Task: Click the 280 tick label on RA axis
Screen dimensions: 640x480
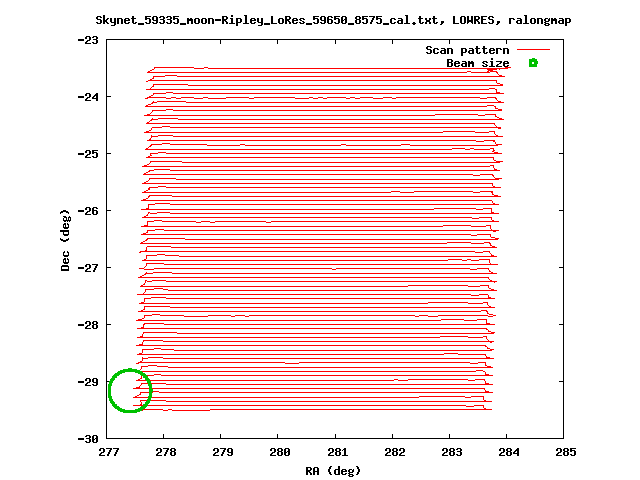Action: [280, 452]
